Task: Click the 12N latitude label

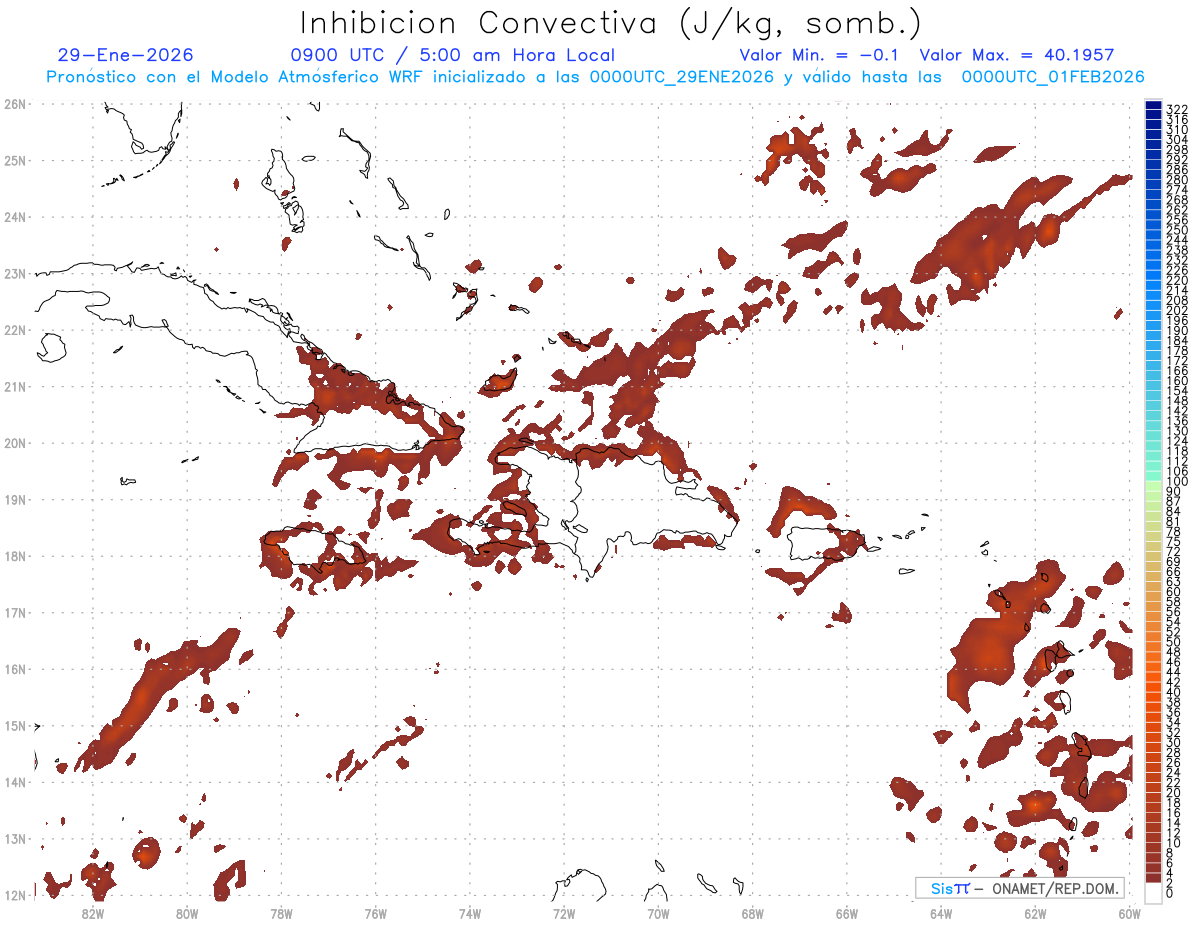Action: pos(15,894)
